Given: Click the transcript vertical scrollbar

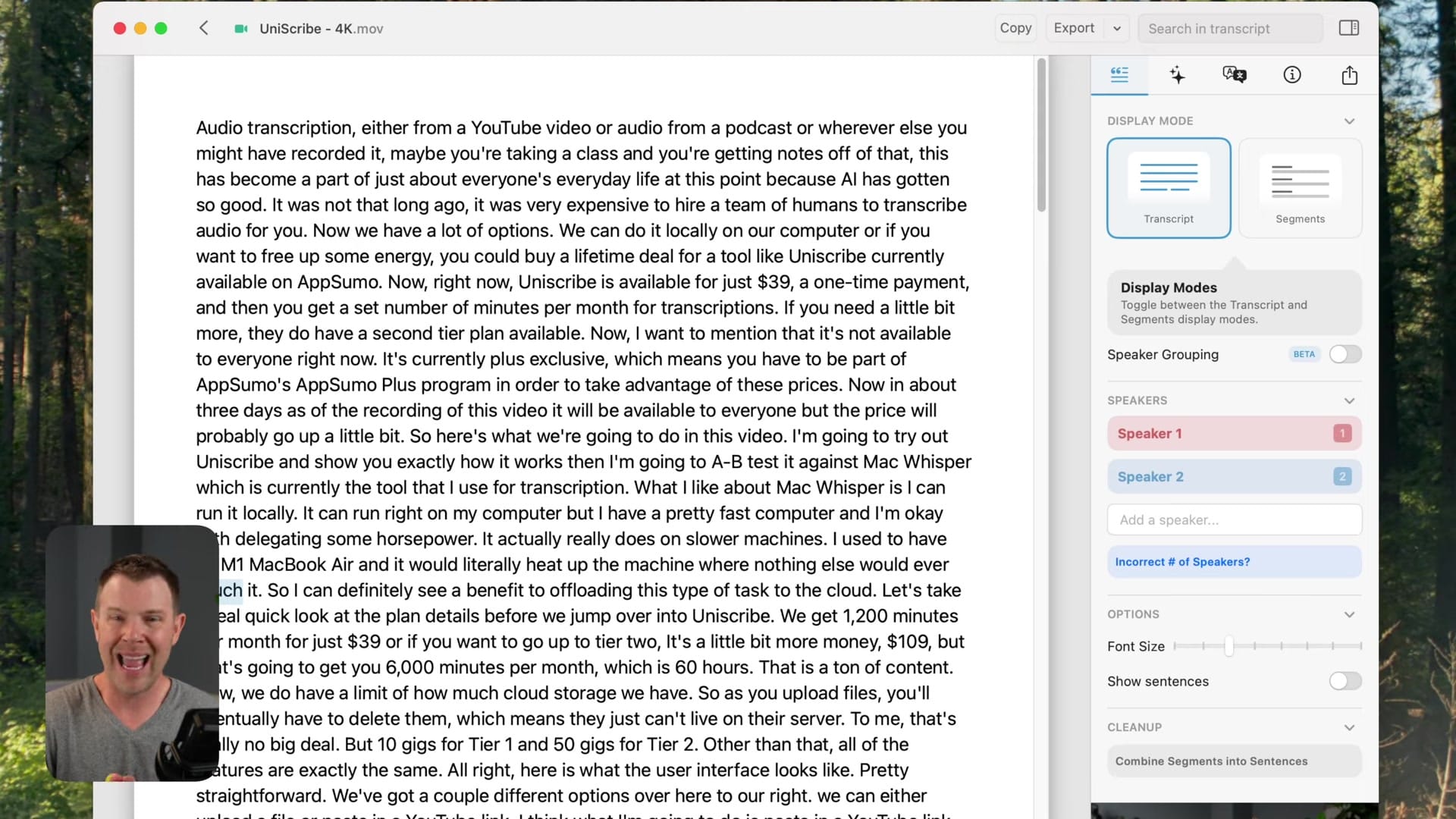Looking at the screenshot, I should [1041, 135].
